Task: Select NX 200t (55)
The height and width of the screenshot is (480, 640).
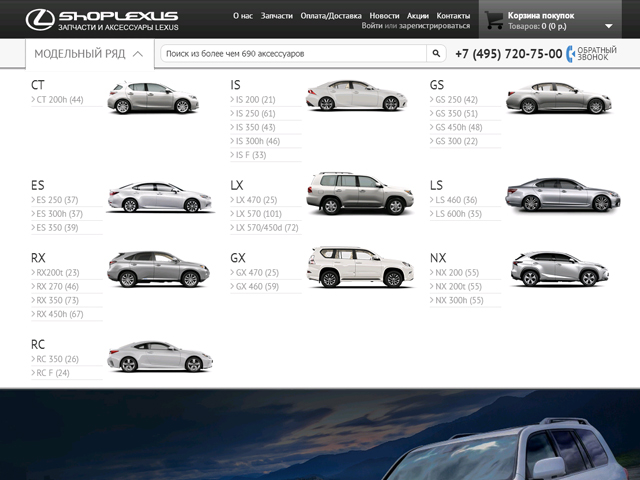Action: pos(458,287)
